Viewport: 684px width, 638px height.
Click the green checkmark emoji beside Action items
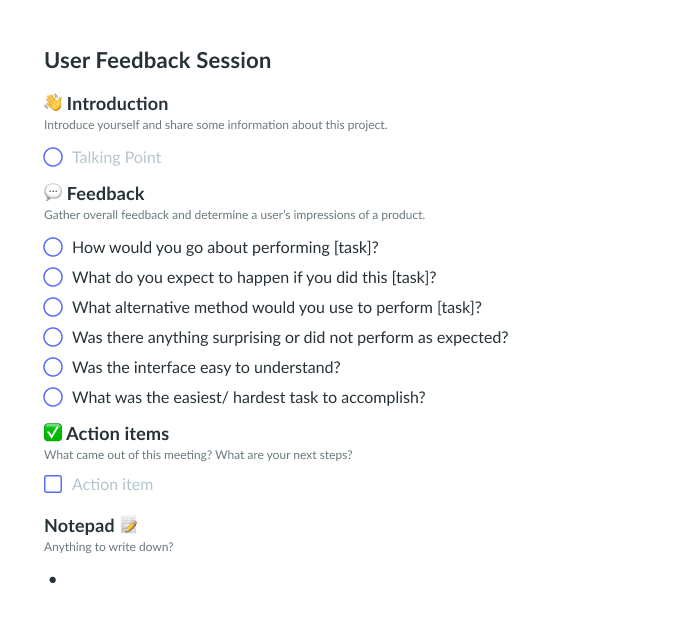53,433
